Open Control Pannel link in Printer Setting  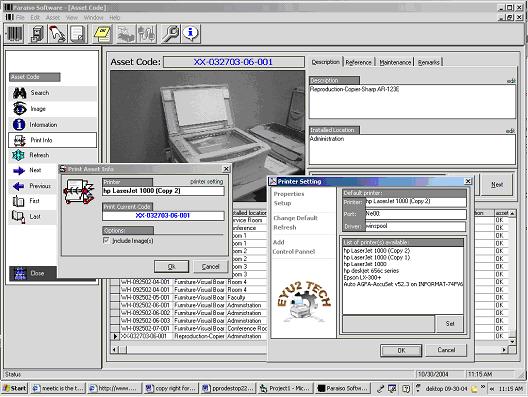click(x=294, y=252)
